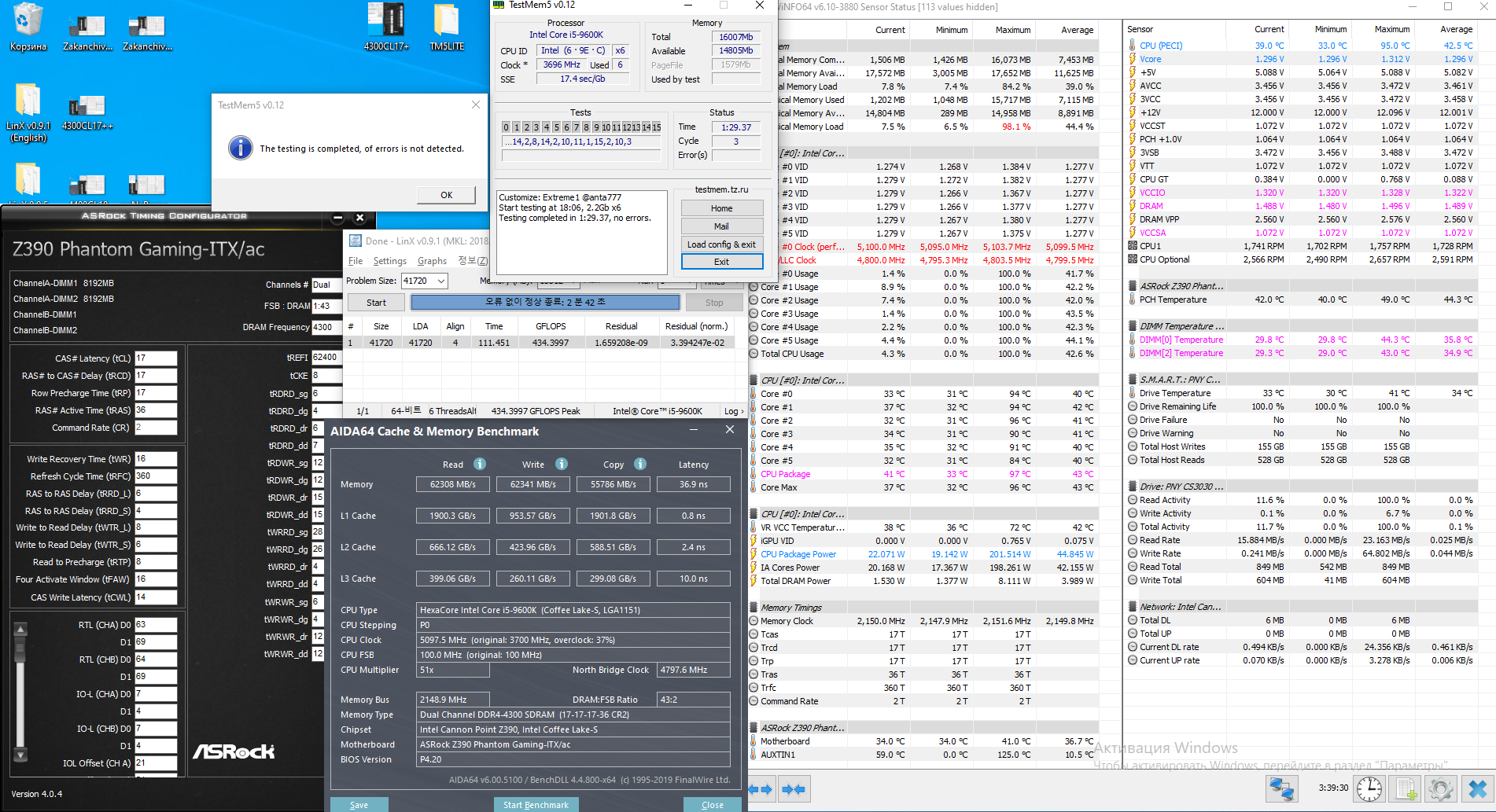Select the DIMM[0] Temperature sensor row

tap(1300, 340)
